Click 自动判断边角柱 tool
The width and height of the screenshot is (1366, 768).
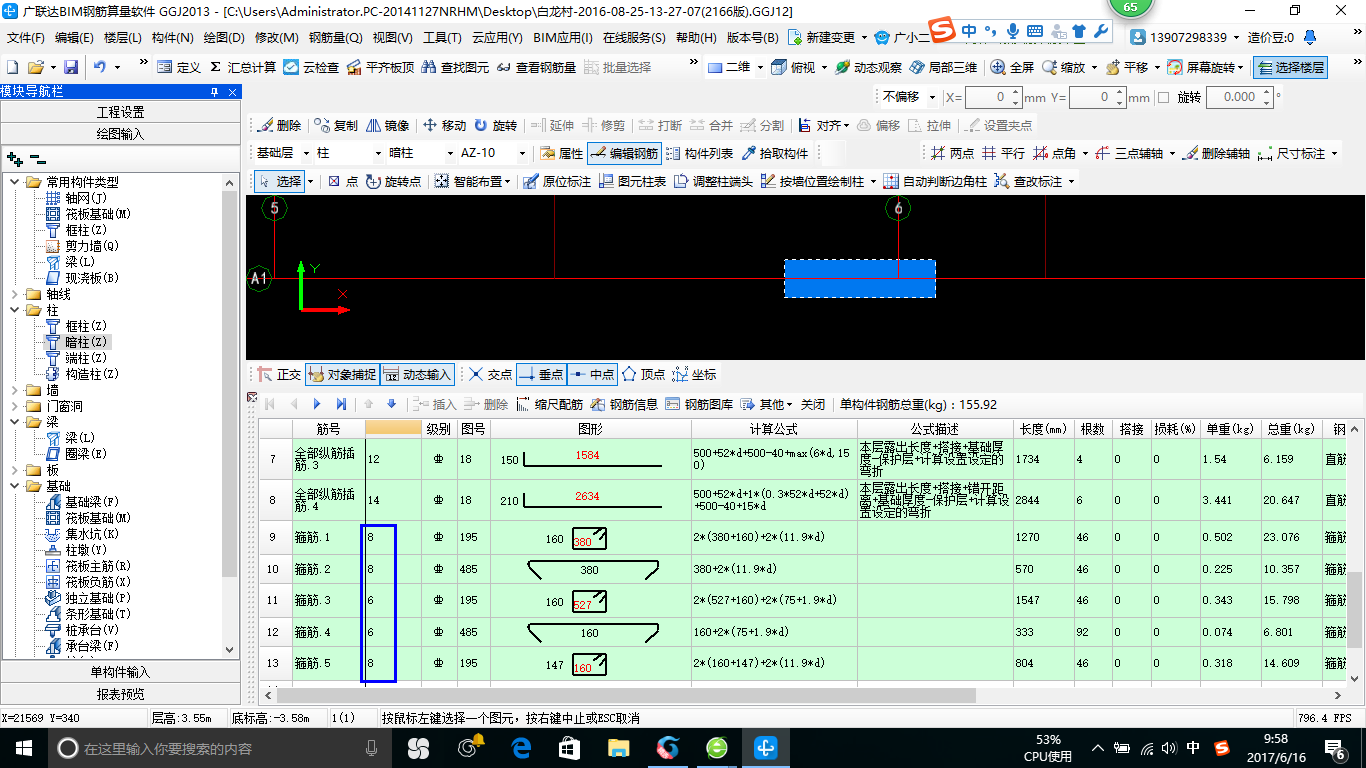pos(934,181)
